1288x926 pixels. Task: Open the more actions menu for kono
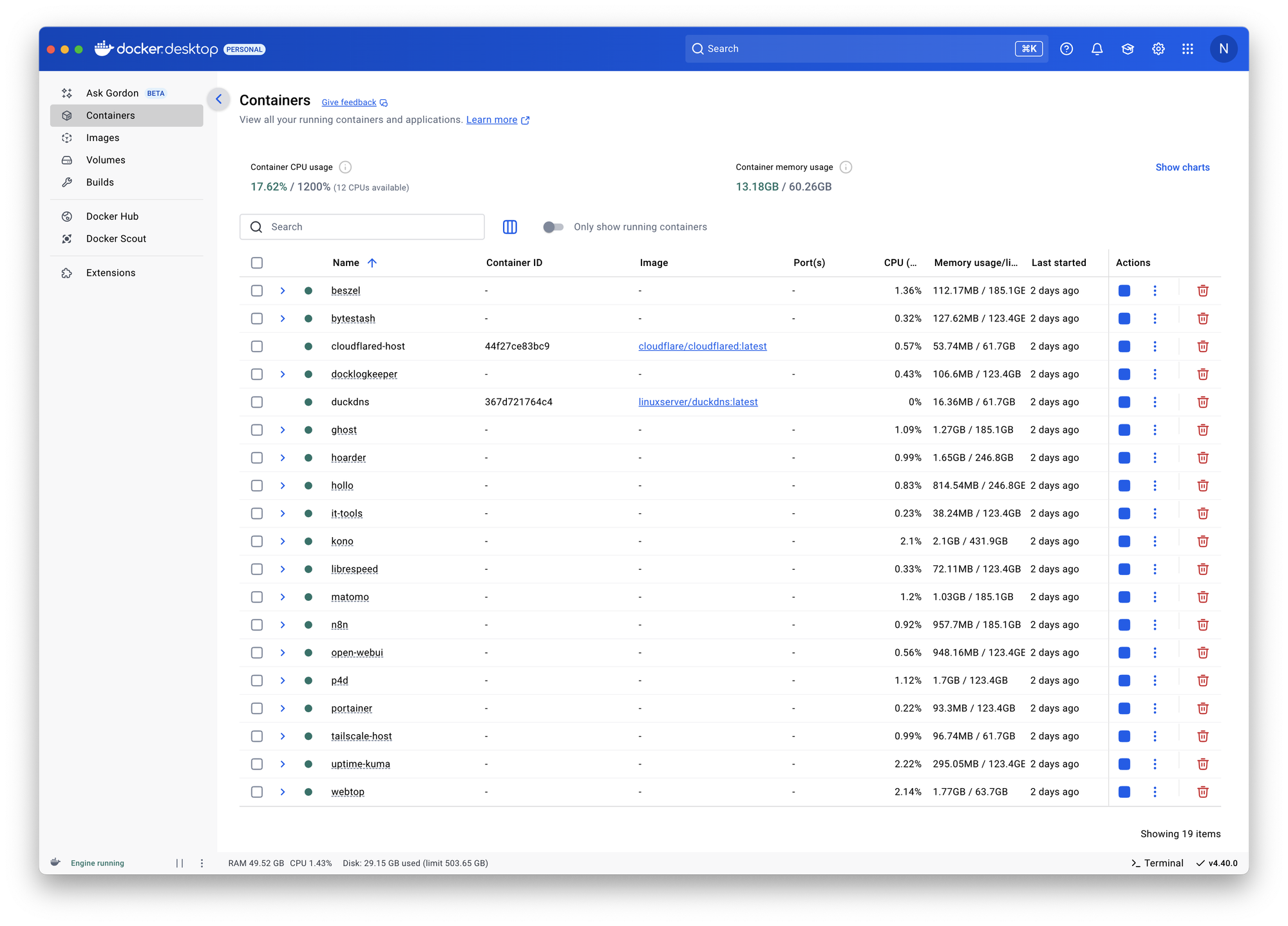coord(1155,541)
